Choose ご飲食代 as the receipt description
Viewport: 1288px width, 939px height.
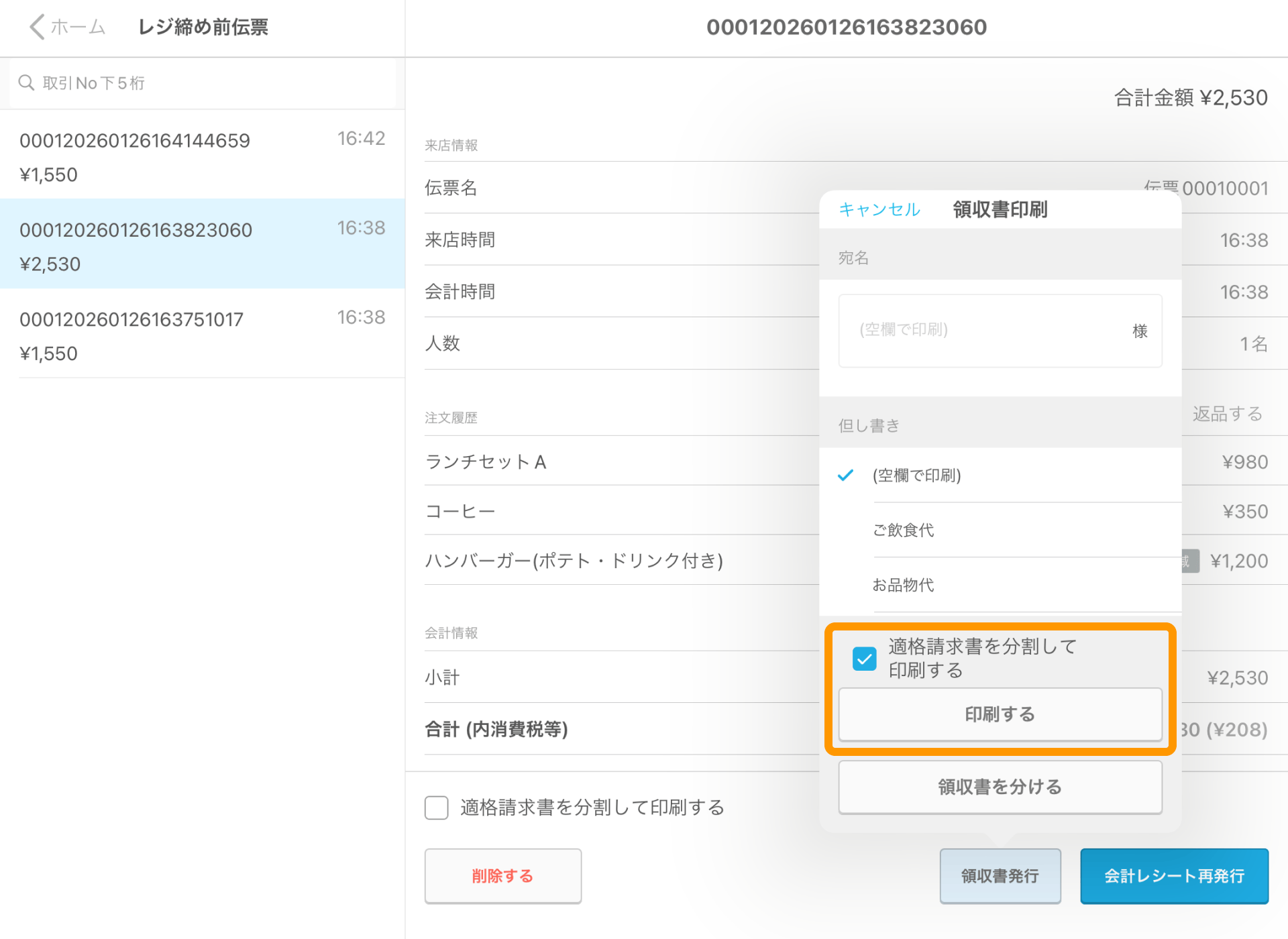click(904, 530)
